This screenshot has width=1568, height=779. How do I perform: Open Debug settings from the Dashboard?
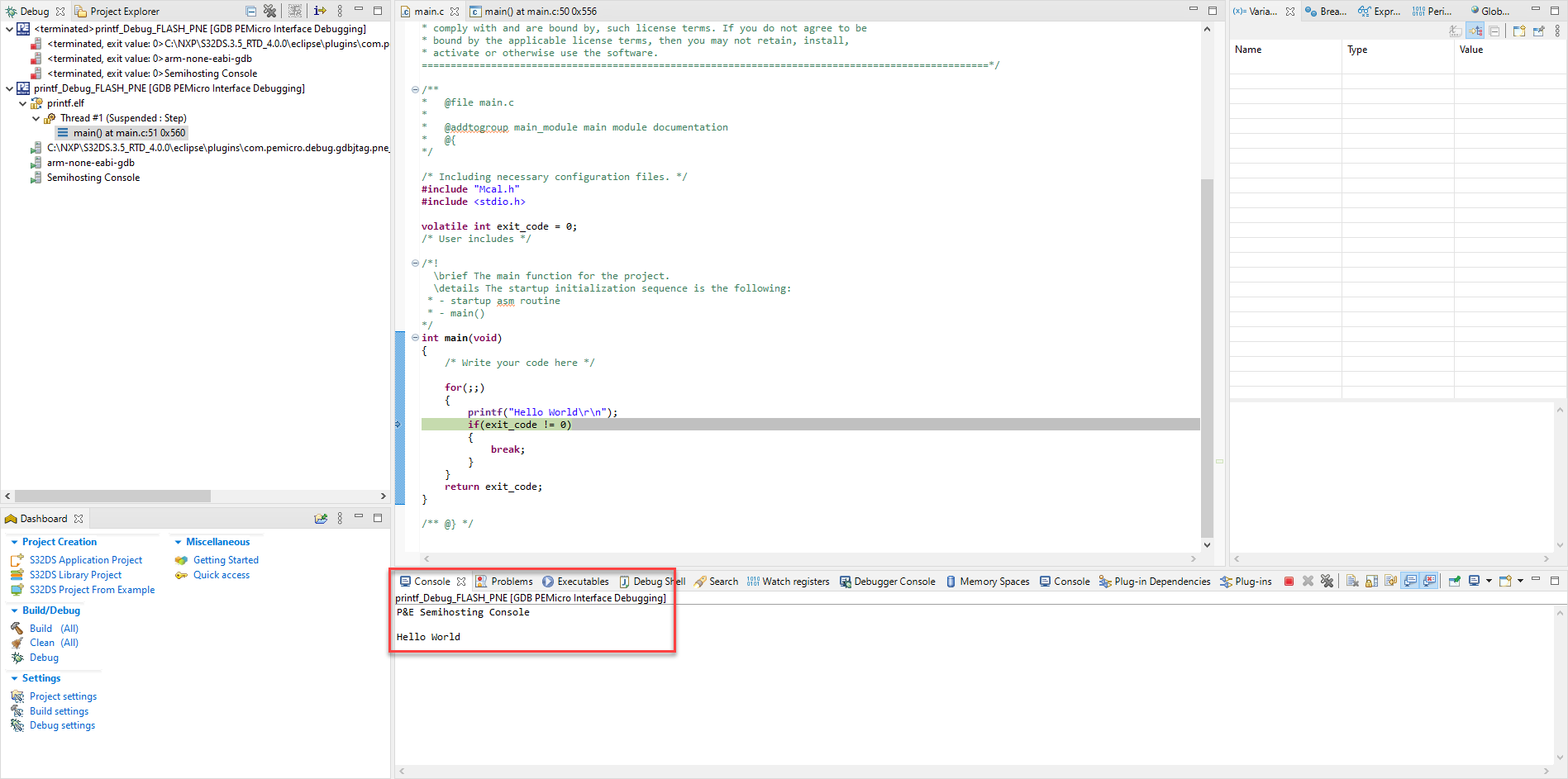point(62,725)
